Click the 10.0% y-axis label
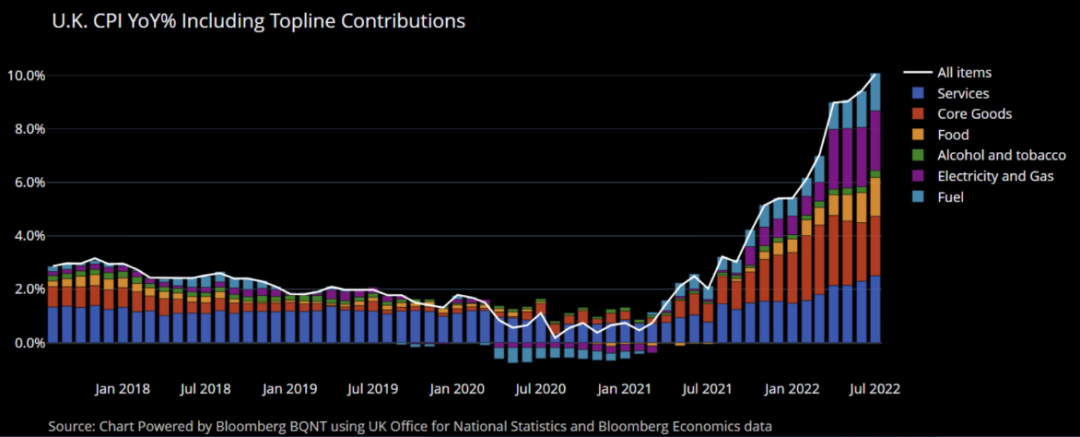The height and width of the screenshot is (437, 1080). 25,75
